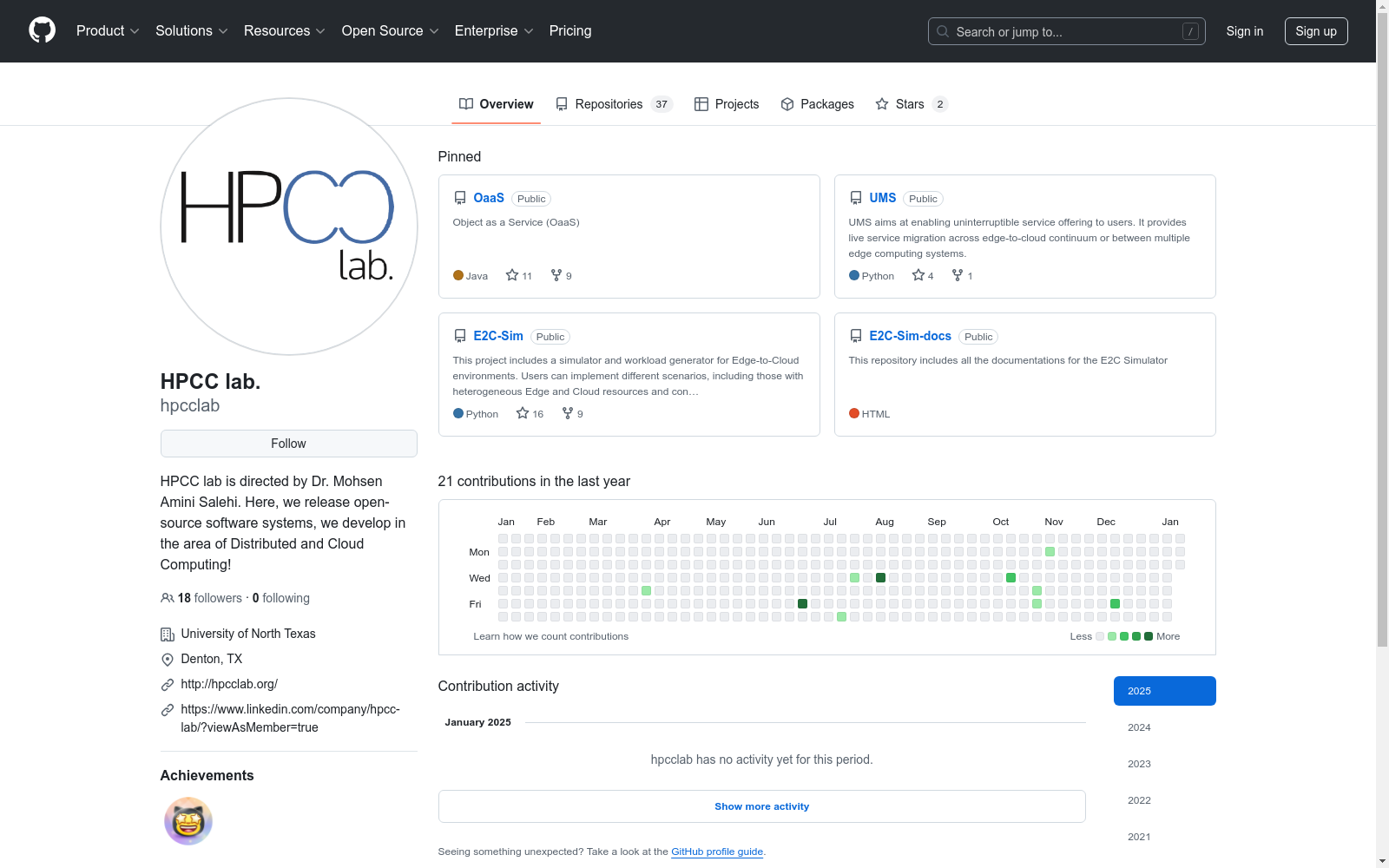Screen dimensions: 1389x868
Task: Expand the Solutions menu
Action: point(192,31)
